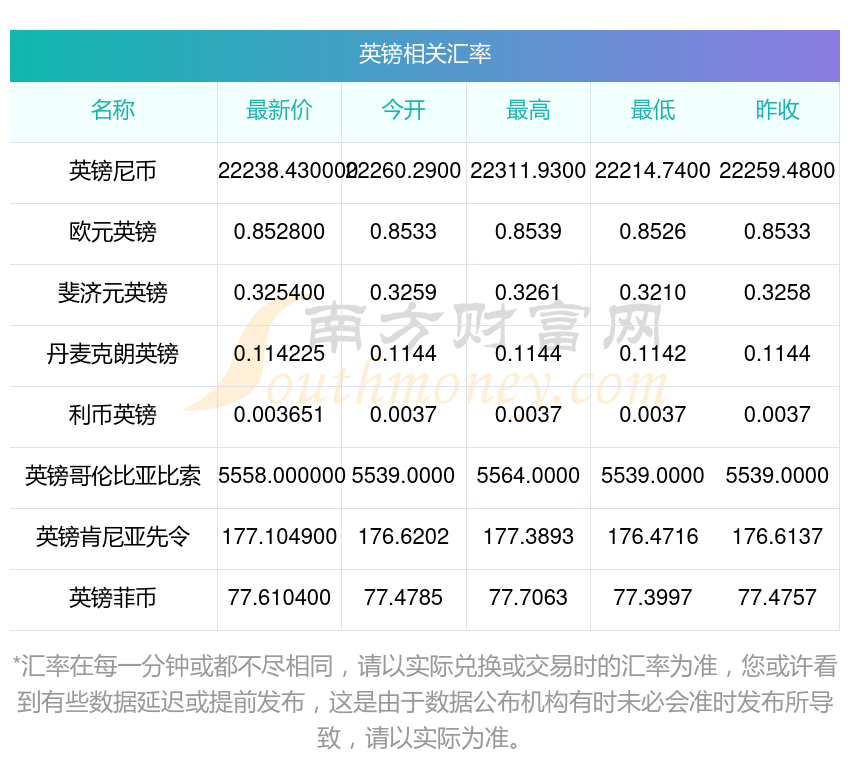Click previous close 22259.4800
Image resolution: width=850 pixels, height=769 pixels.
click(x=777, y=171)
